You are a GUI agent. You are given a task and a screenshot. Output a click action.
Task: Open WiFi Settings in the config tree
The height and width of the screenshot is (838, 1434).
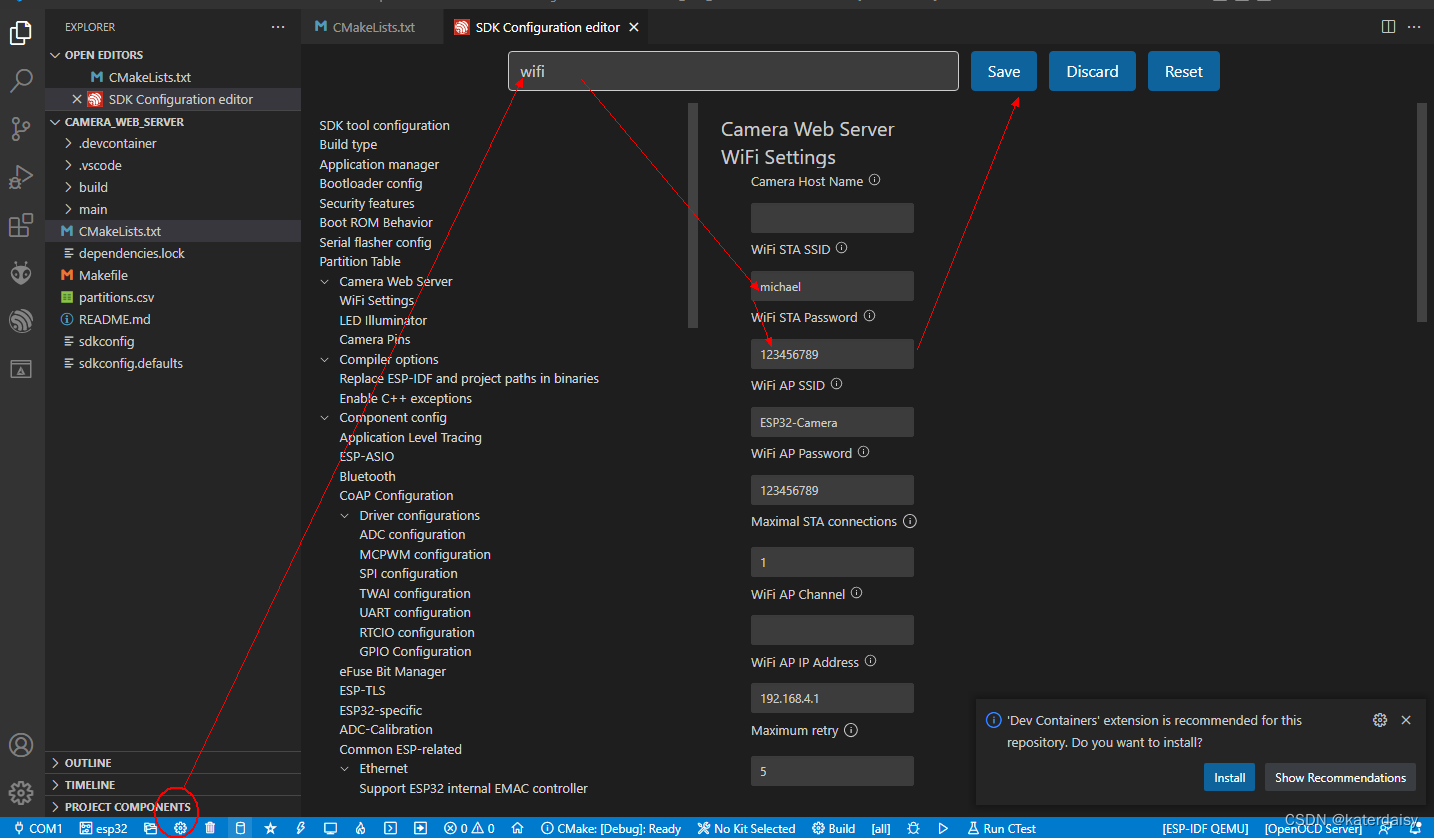(x=377, y=300)
